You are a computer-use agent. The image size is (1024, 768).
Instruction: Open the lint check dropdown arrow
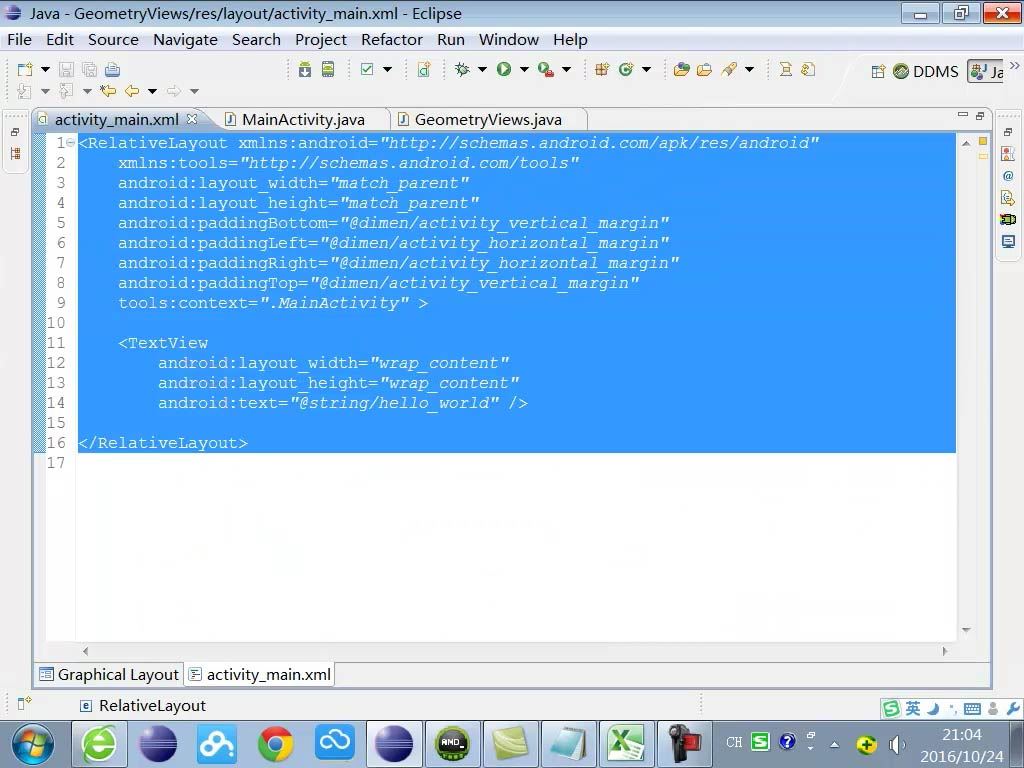387,69
